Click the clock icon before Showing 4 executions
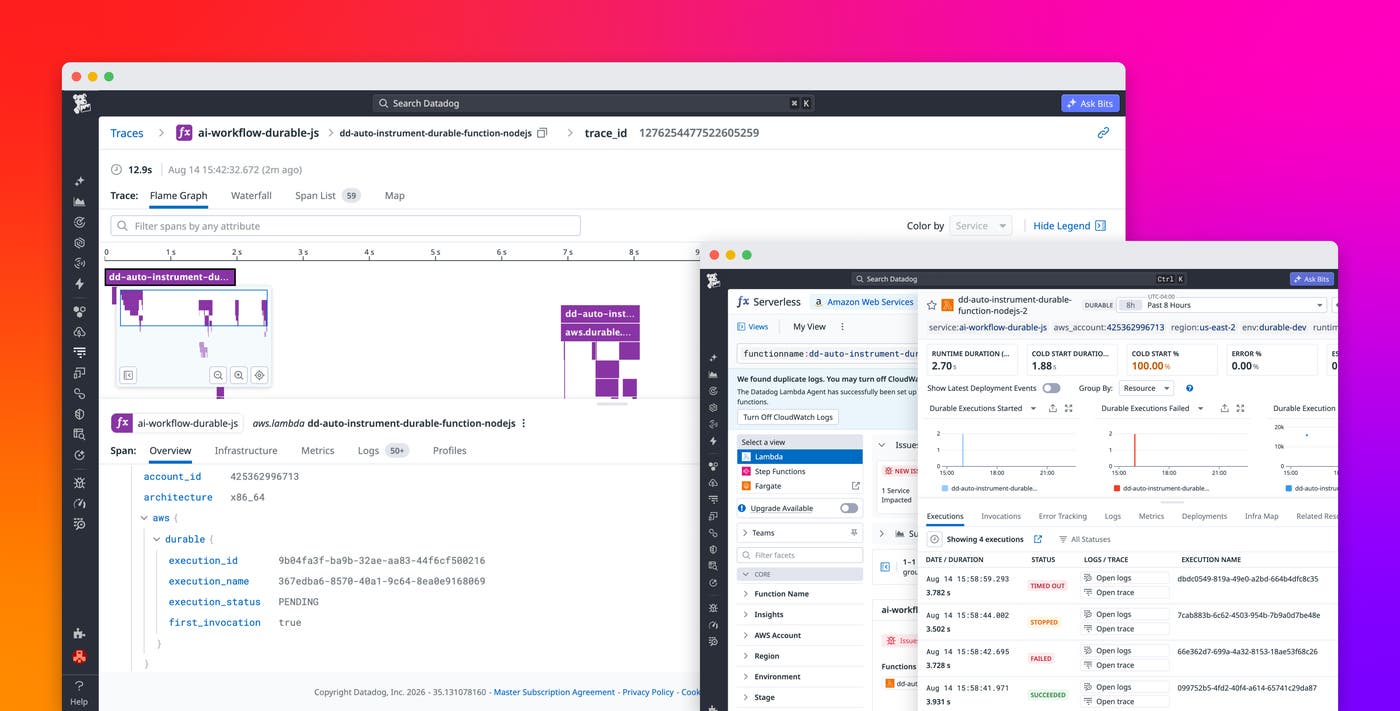 [x=935, y=539]
